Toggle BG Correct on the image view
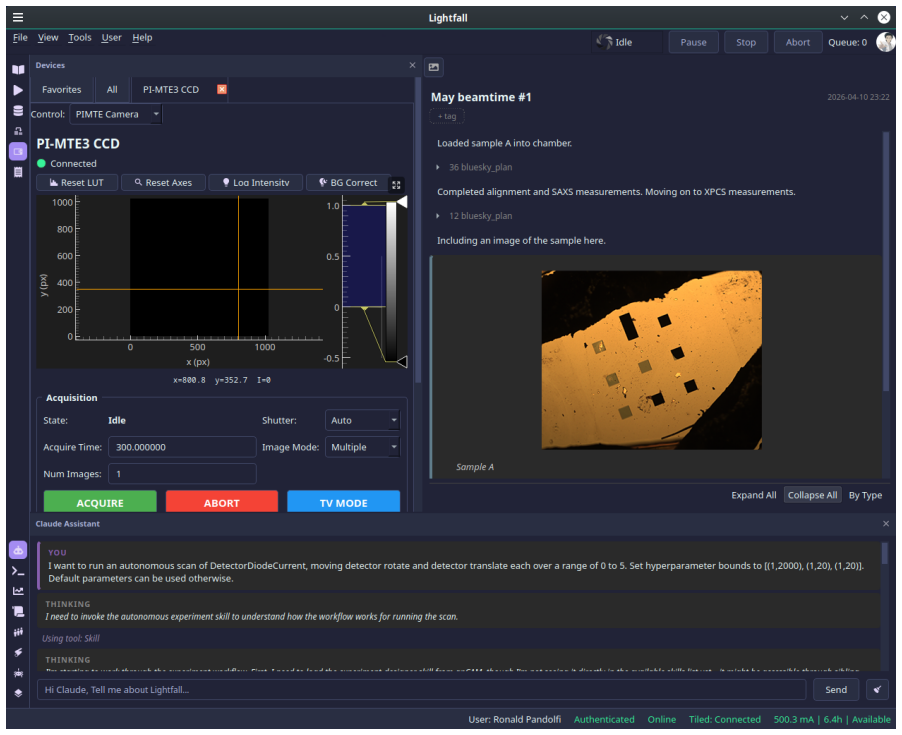The height and width of the screenshot is (735, 902). [349, 182]
